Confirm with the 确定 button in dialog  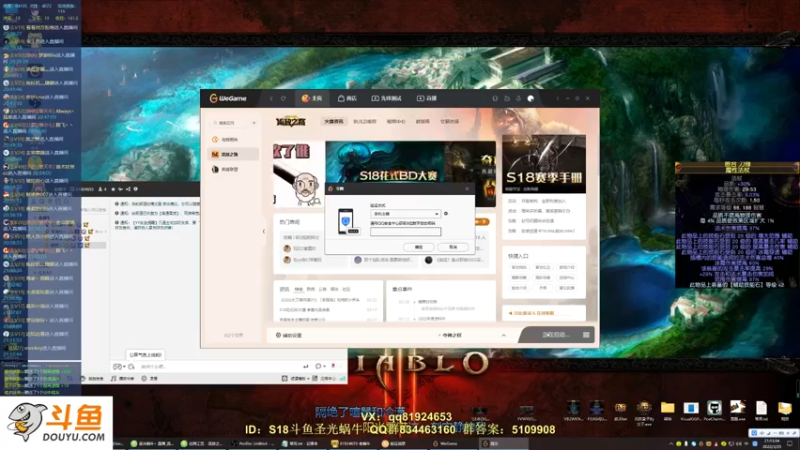419,247
